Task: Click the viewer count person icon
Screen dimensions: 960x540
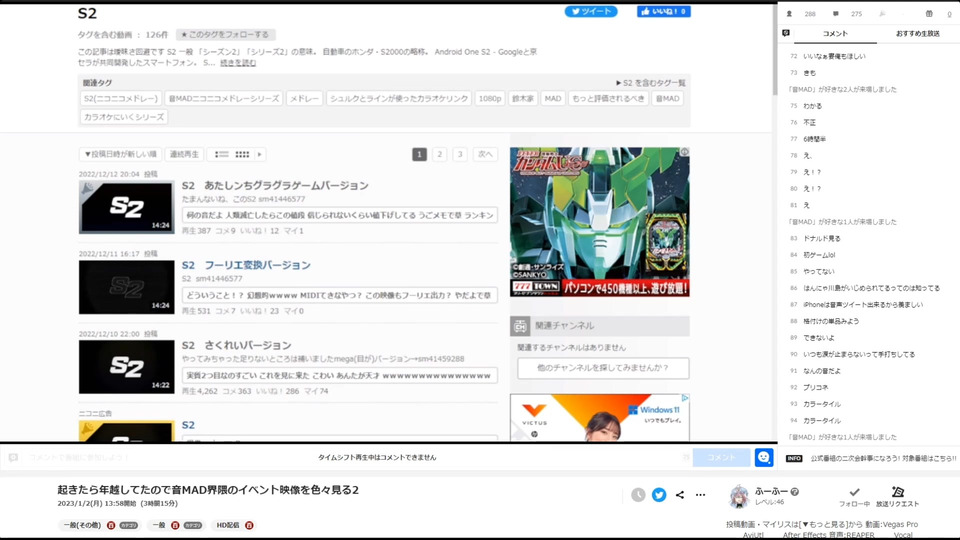Action: pos(789,14)
